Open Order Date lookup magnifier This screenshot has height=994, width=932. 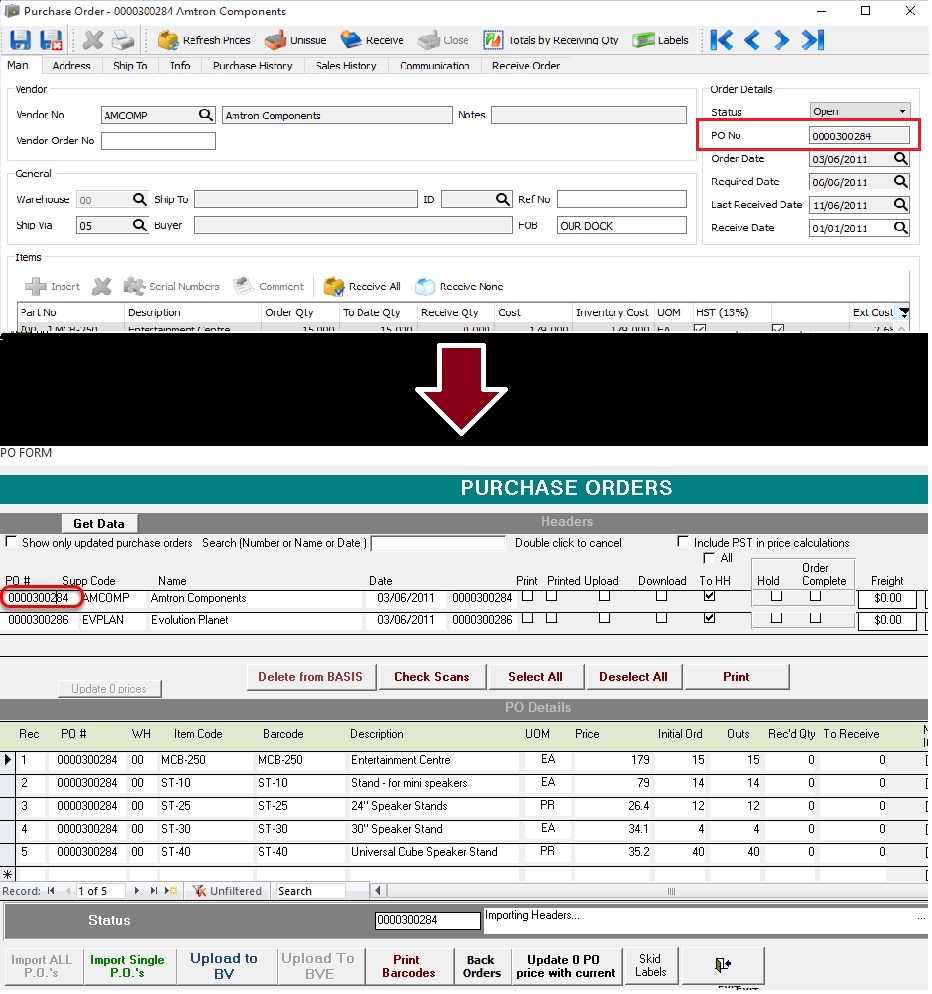click(900, 158)
